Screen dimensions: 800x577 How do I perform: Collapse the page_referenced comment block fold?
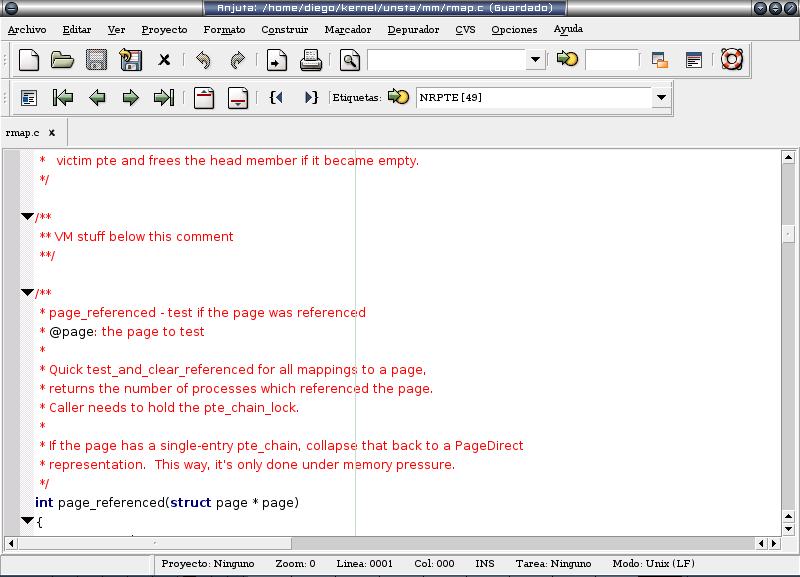(x=28, y=292)
